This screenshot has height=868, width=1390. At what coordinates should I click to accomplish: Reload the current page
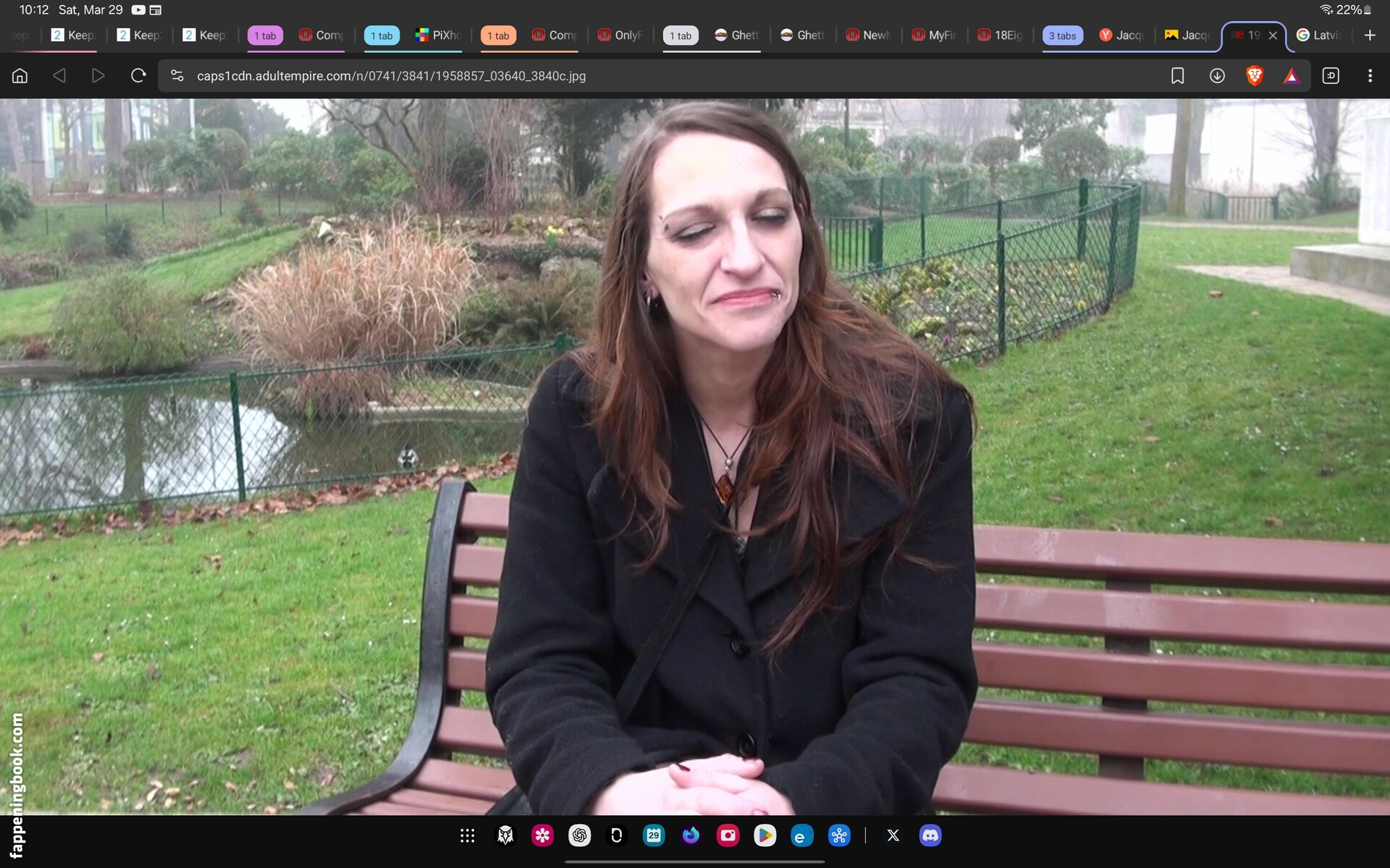pyautogui.click(x=138, y=76)
